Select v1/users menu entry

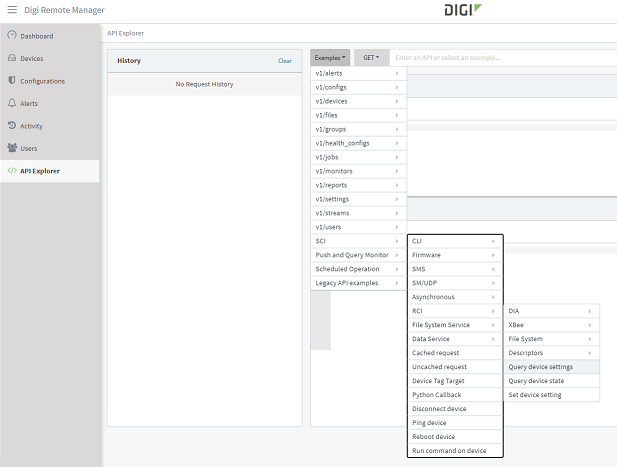(358, 227)
